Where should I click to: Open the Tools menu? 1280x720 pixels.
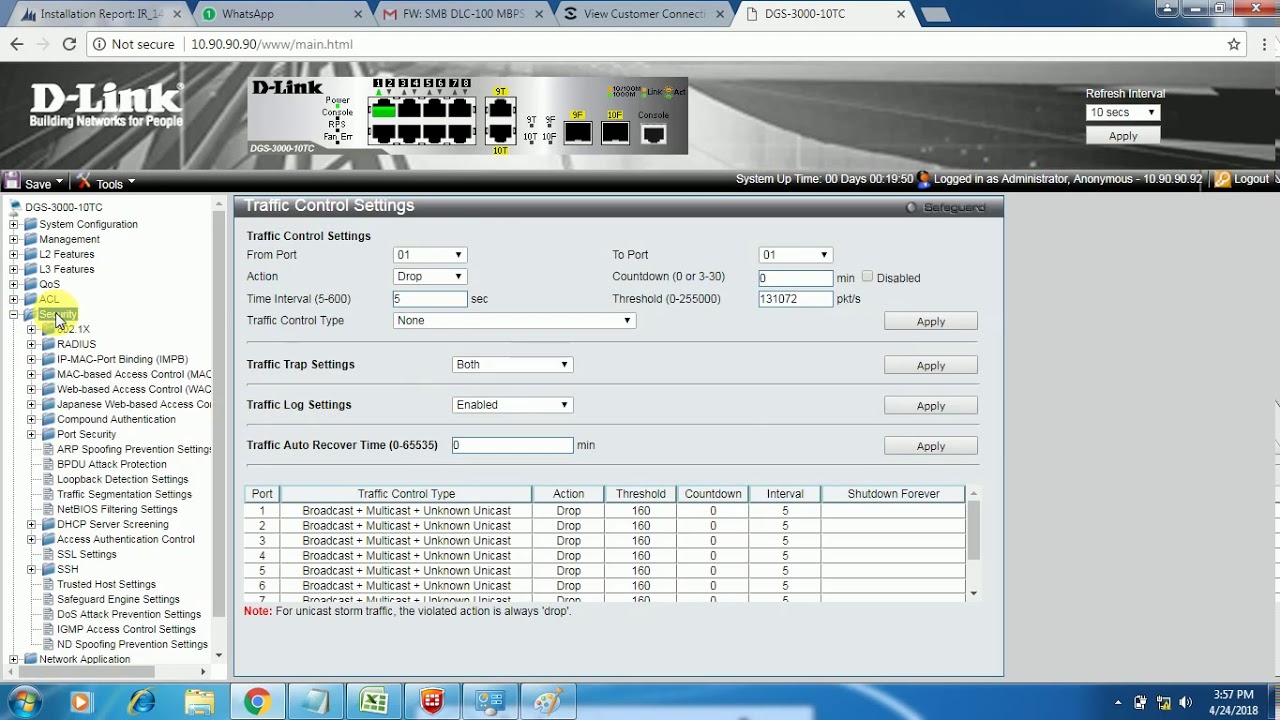pyautogui.click(x=109, y=183)
